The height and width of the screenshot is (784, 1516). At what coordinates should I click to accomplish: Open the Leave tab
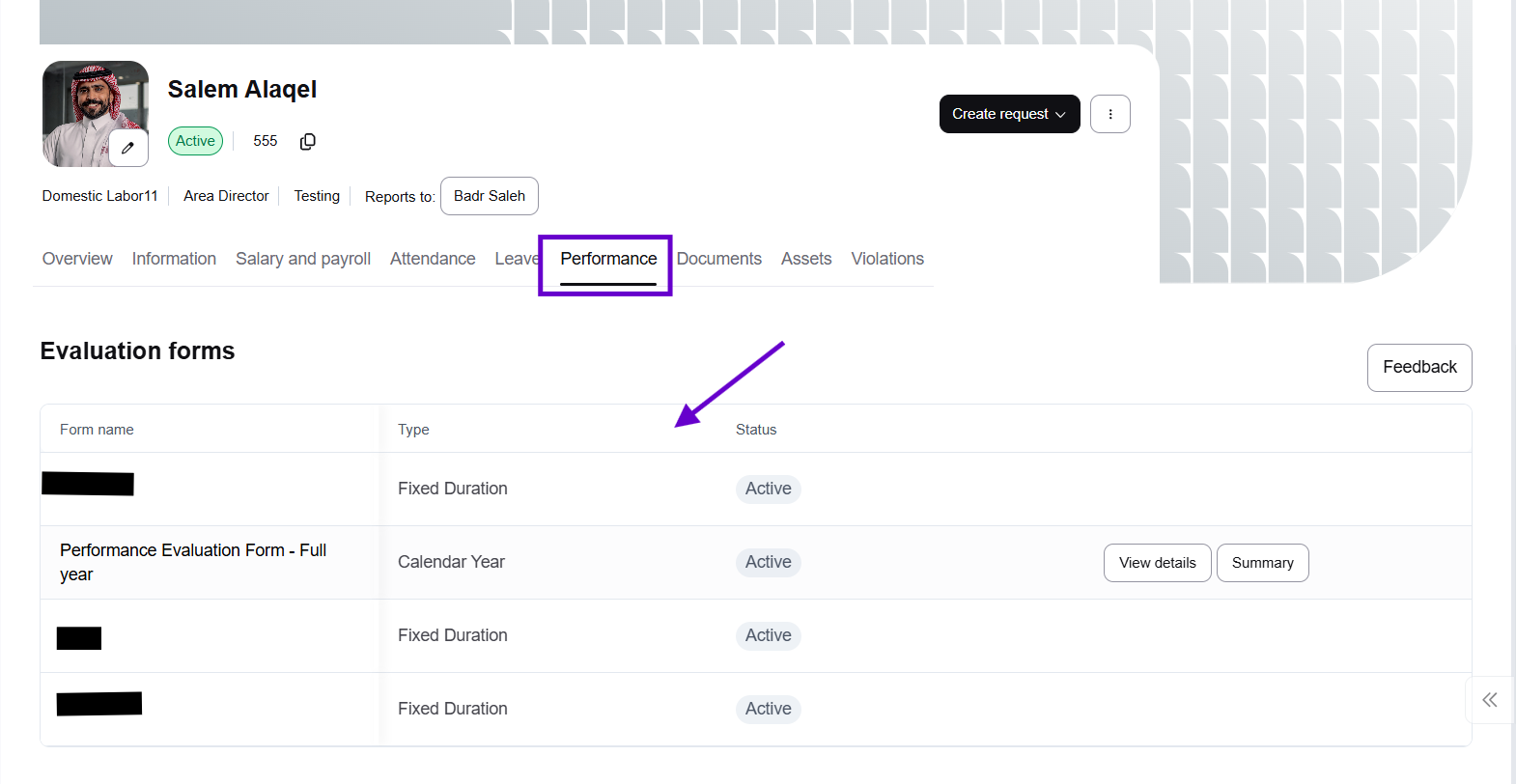coord(516,259)
